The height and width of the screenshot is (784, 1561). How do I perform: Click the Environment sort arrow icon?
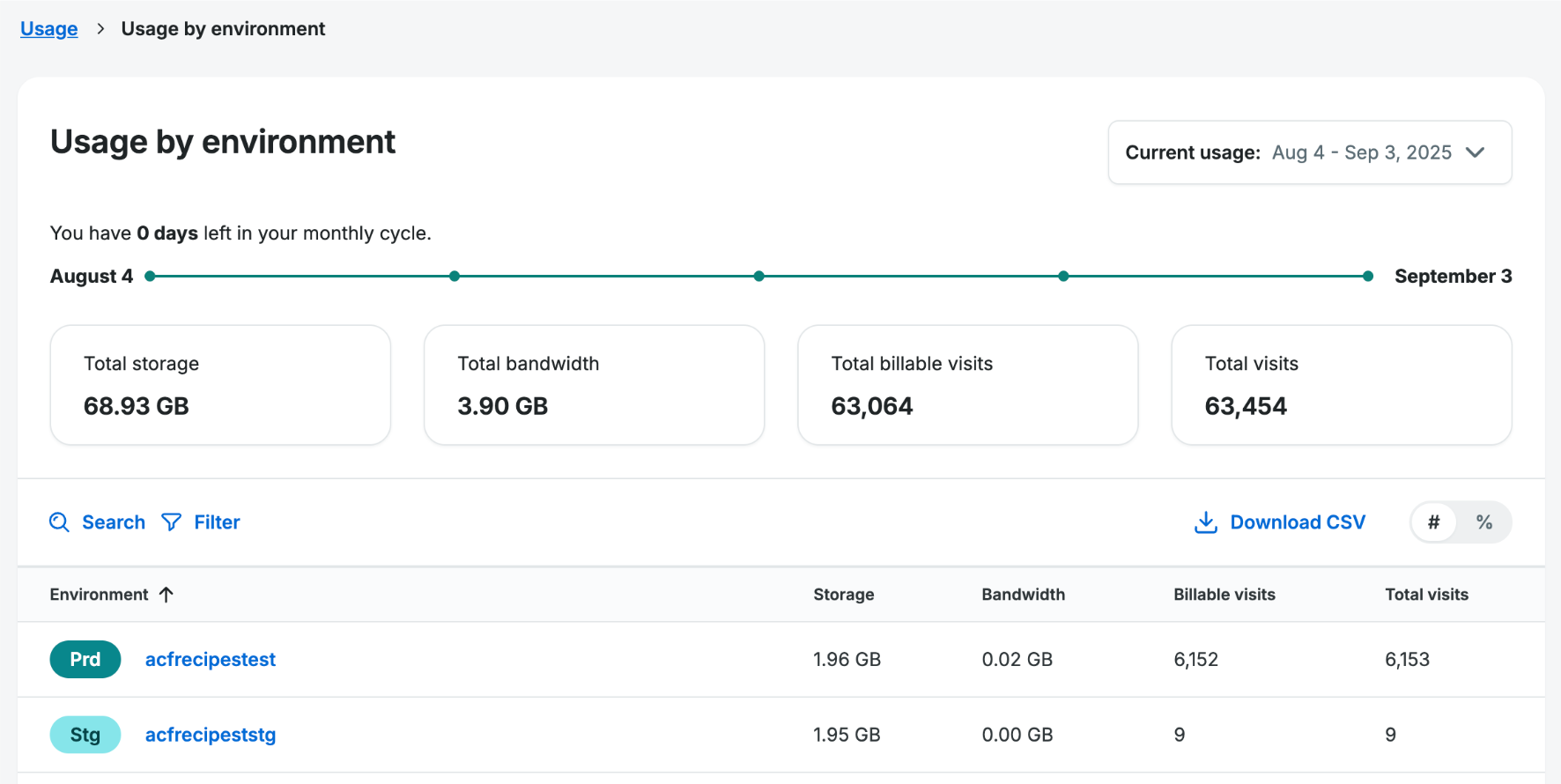point(166,595)
